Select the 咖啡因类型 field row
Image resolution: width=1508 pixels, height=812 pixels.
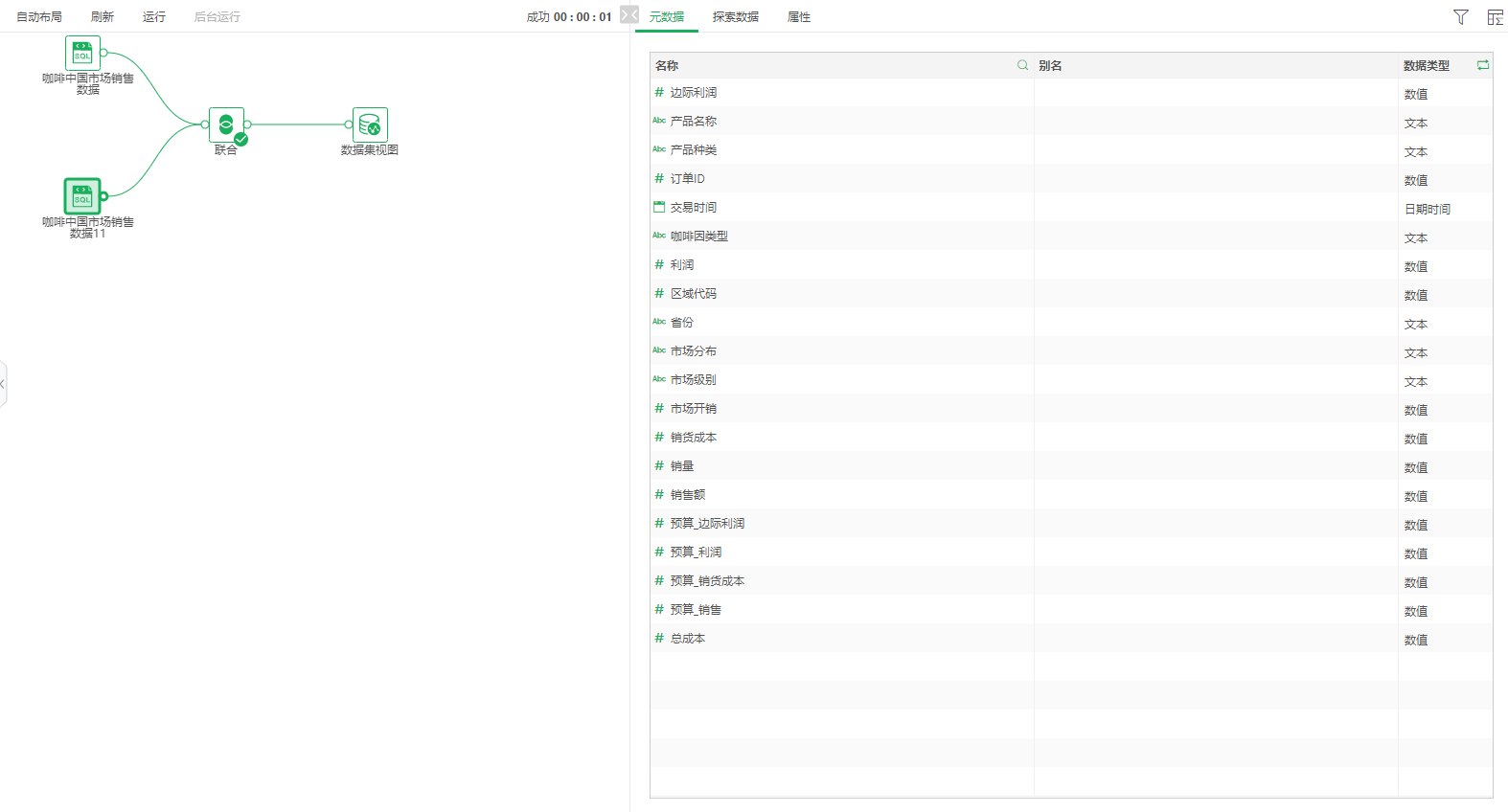pyautogui.click(x=698, y=237)
